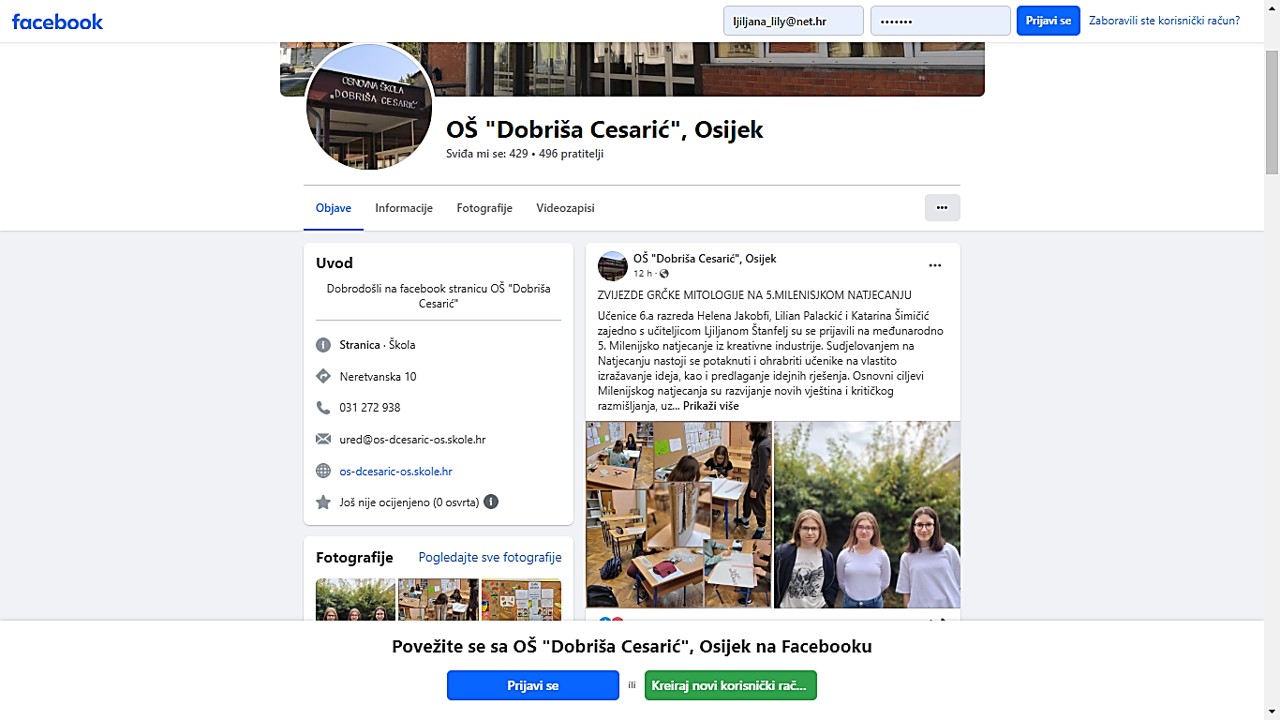The image size is (1280, 720).
Task: Open the post's three-dot options menu
Action: tap(935, 266)
